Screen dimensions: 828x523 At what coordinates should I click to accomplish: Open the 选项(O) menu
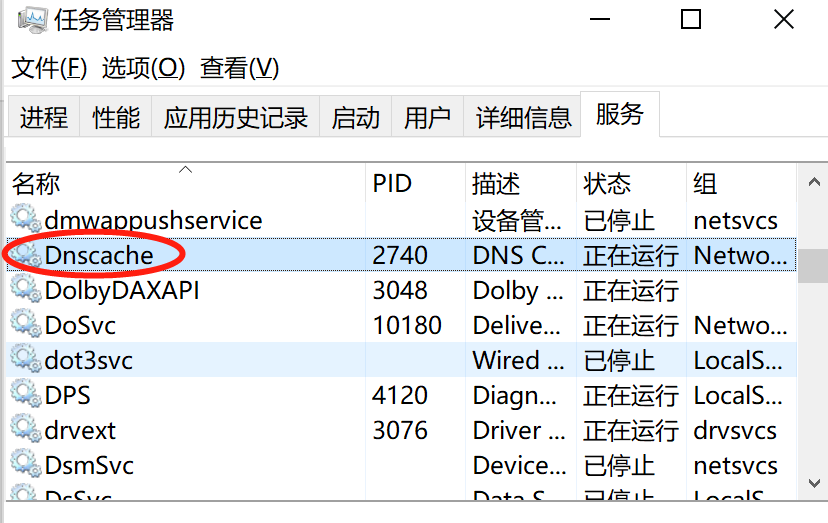click(144, 68)
